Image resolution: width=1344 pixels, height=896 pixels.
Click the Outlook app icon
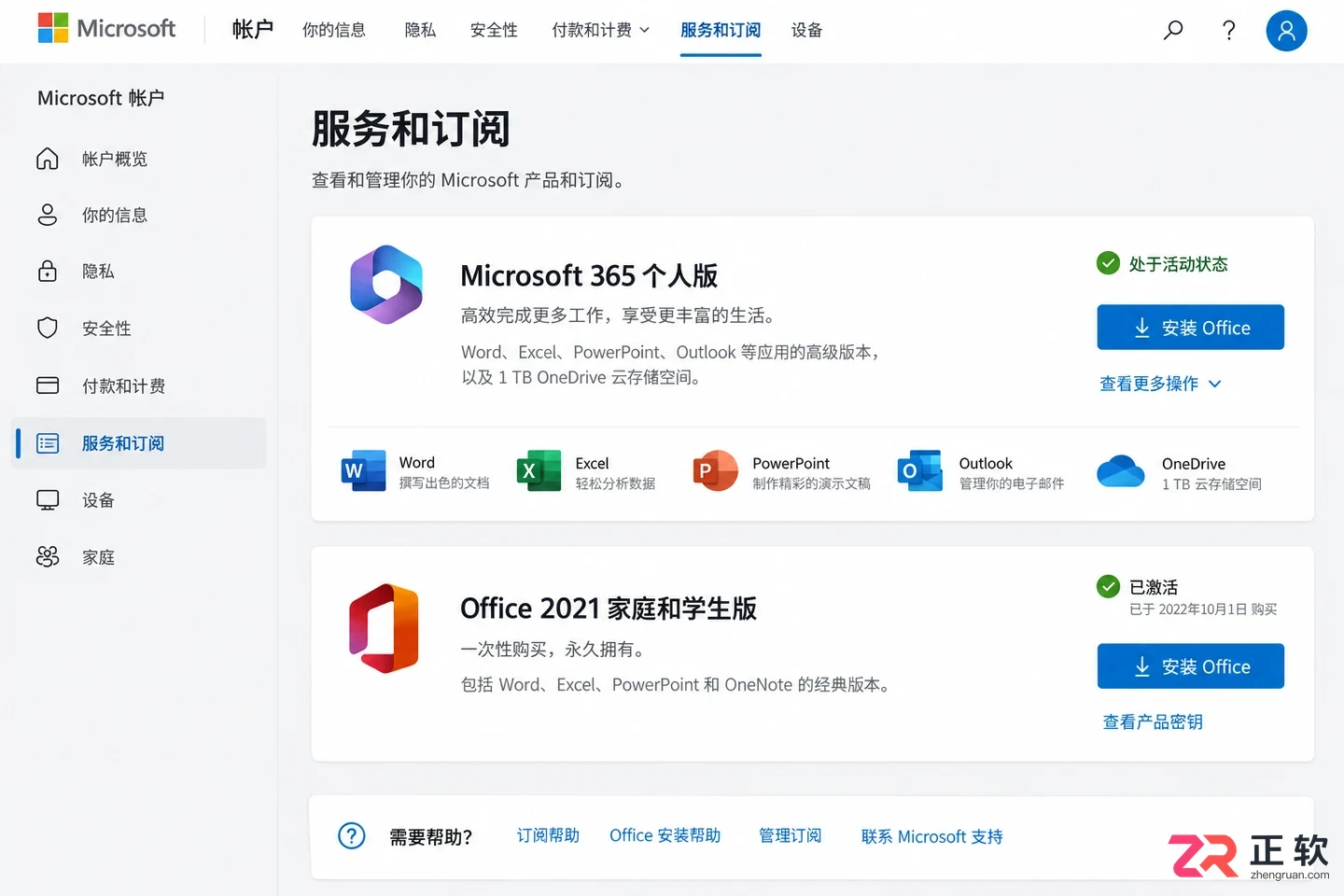(x=920, y=470)
